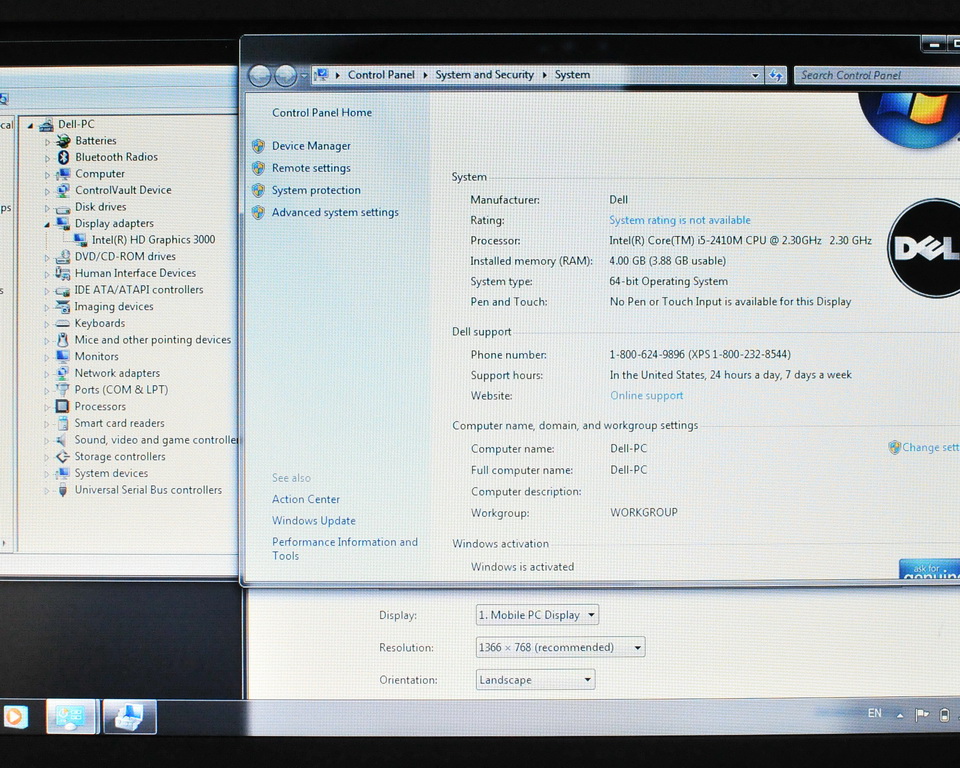Open System protection link
The width and height of the screenshot is (960, 768).
[316, 190]
